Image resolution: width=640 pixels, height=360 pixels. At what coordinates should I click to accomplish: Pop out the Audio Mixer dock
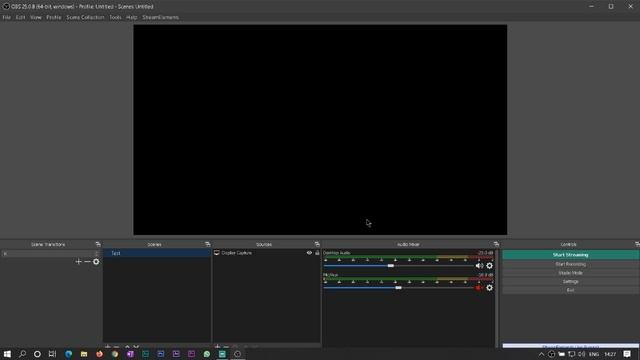pyautogui.click(x=496, y=244)
